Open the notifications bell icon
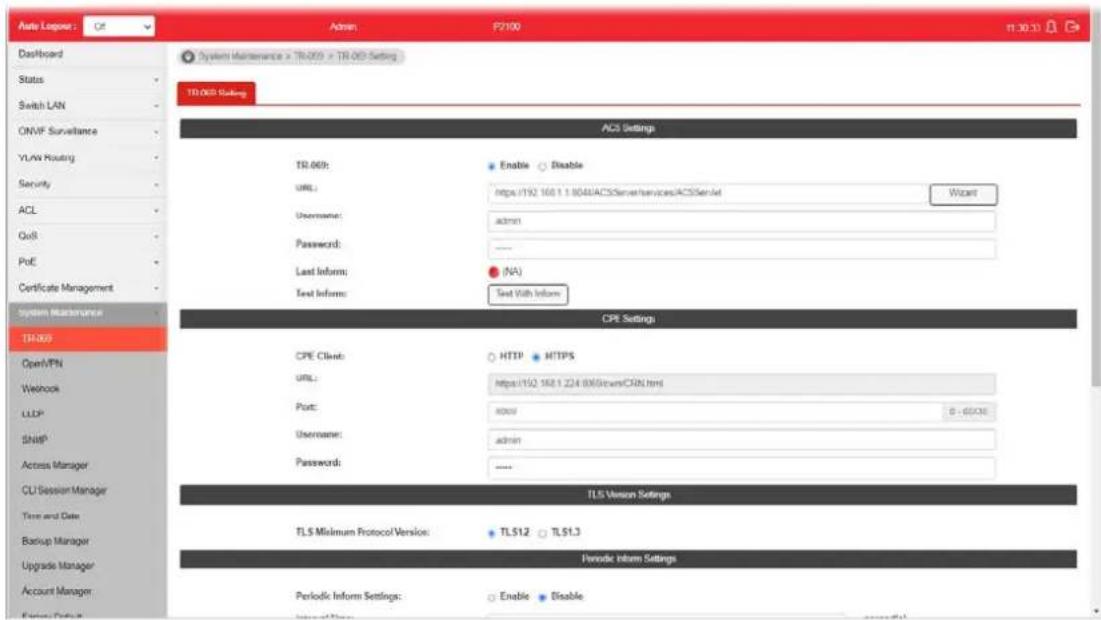 [x=1051, y=27]
